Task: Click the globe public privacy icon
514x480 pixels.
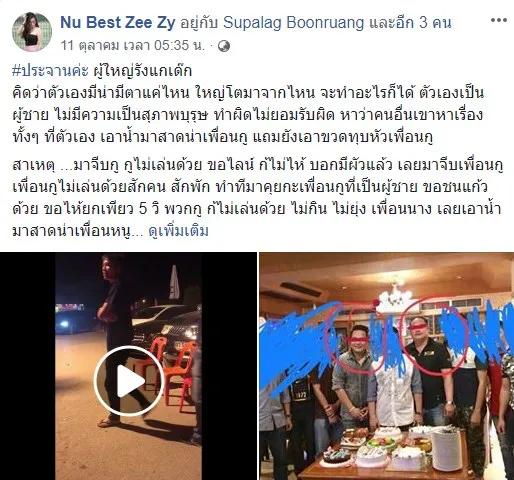Action: click(x=224, y=46)
